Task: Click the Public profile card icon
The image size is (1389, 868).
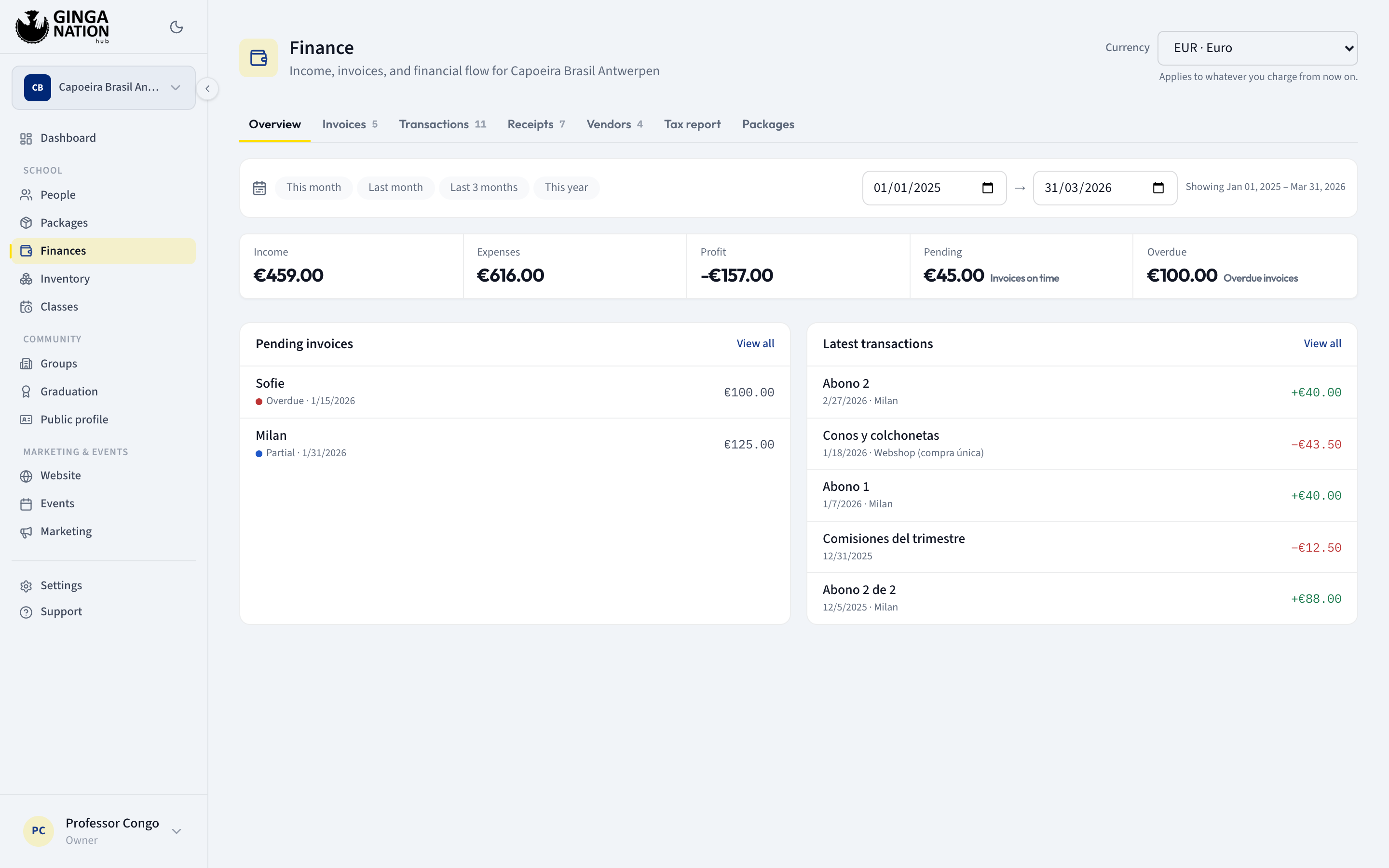Action: coord(26,420)
